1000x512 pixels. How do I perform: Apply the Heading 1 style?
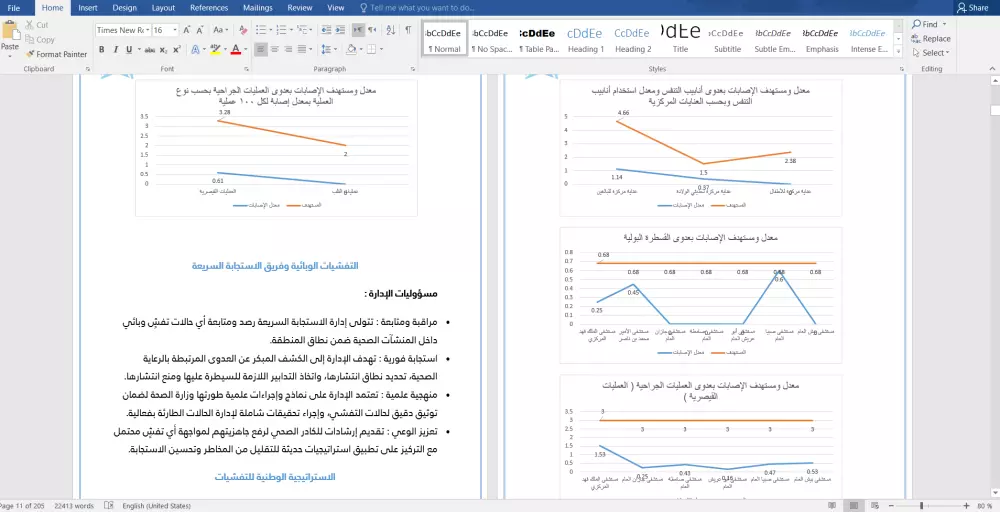[585, 38]
